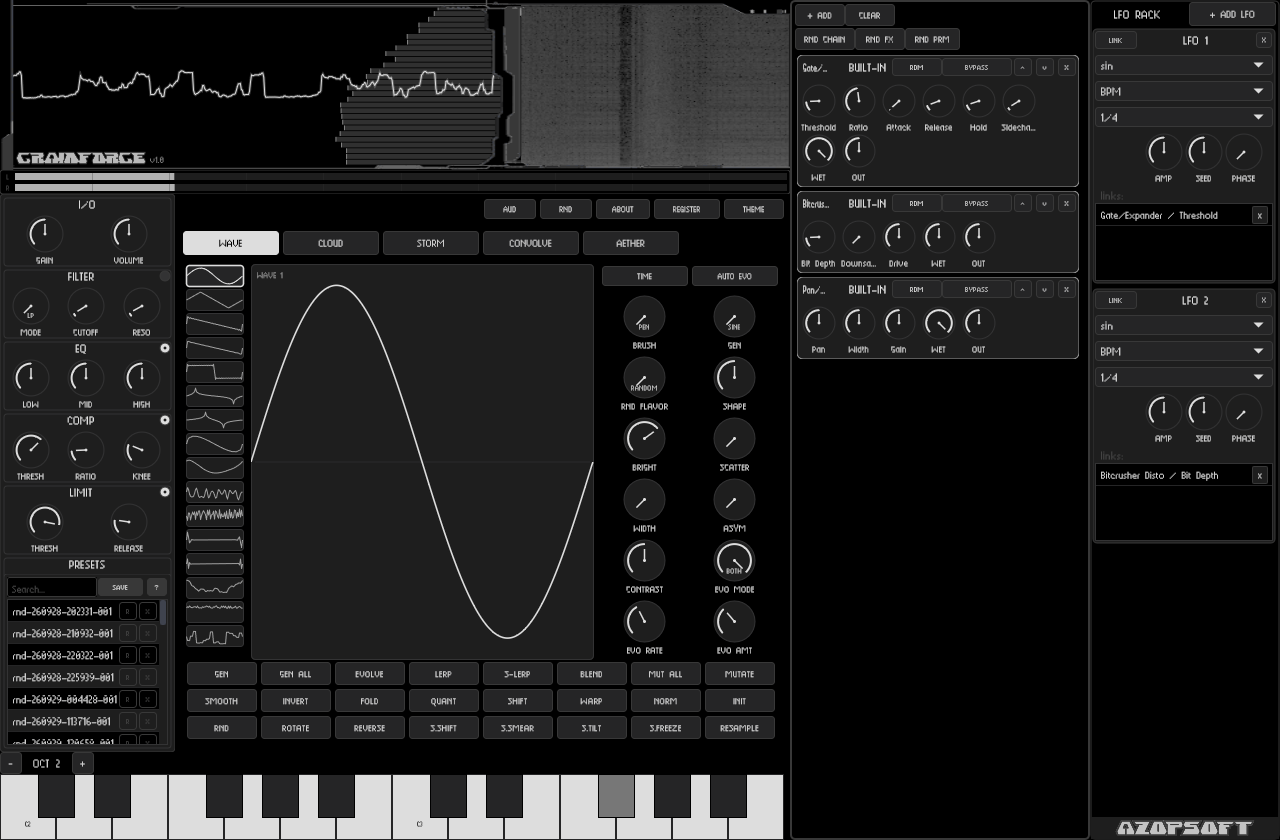Move the Gate effect up in chain
The height and width of the screenshot is (840, 1280).
coord(1022,67)
